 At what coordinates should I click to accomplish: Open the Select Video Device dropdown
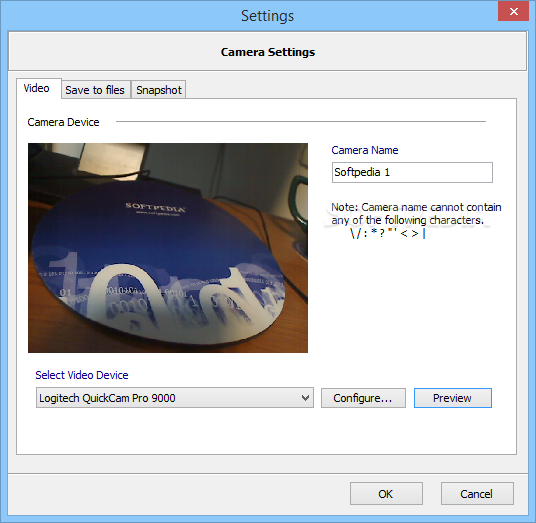175,398
